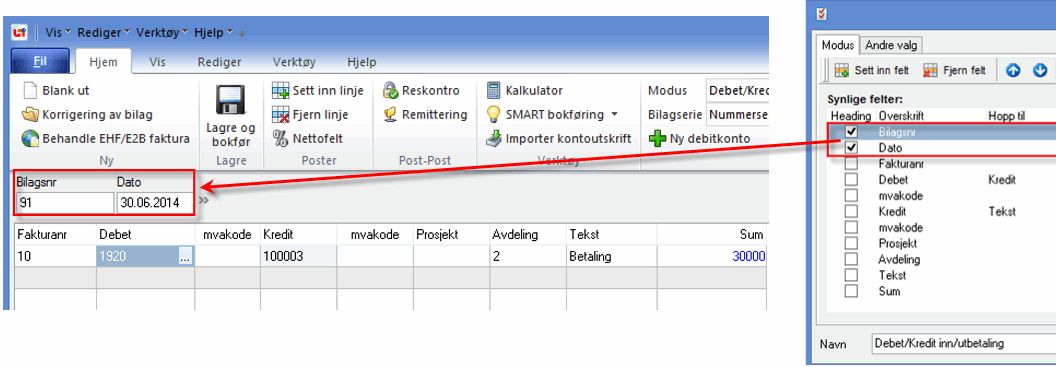Open the Fil ribbon tab

[x=40, y=61]
